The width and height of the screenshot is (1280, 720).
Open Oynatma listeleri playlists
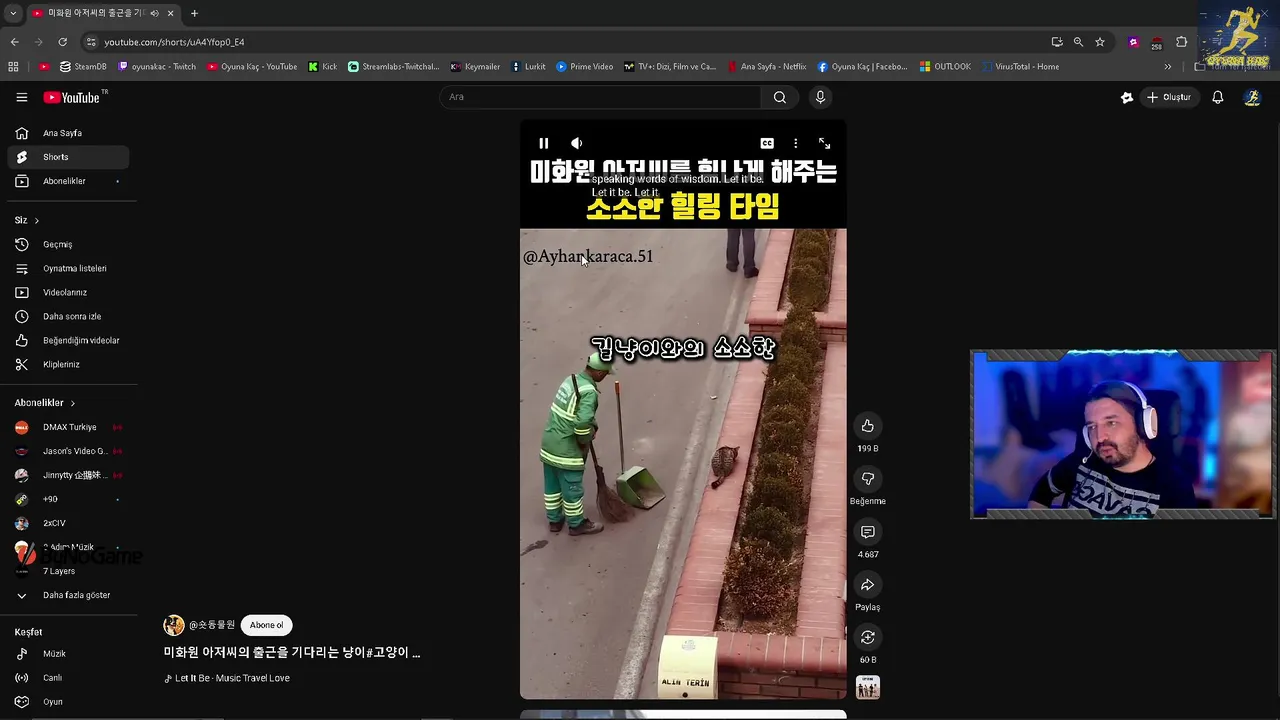[68, 268]
